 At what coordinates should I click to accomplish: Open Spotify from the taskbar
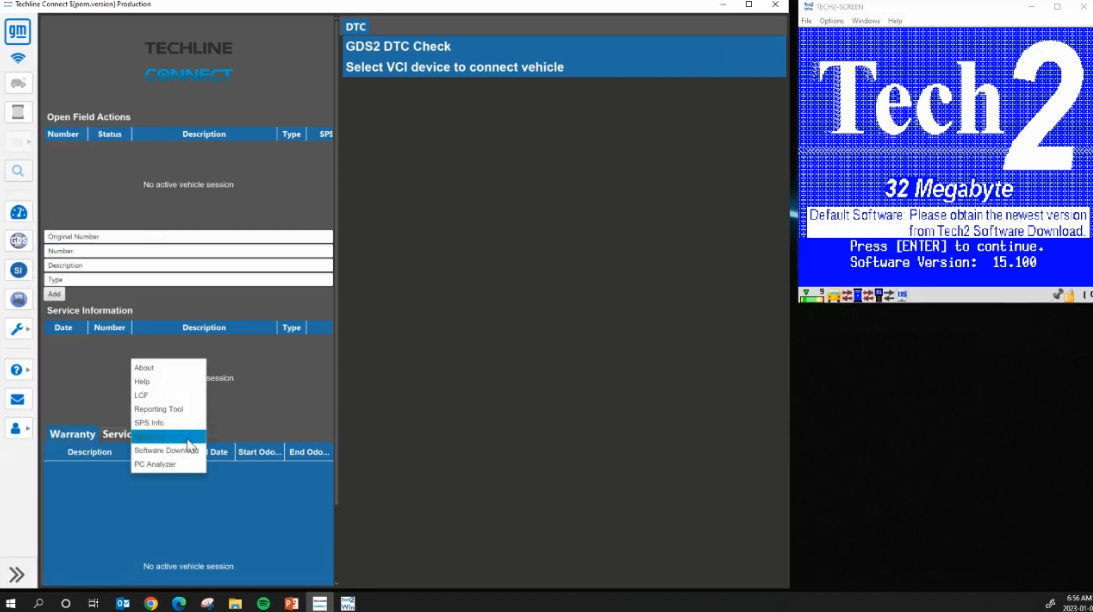[x=263, y=604]
